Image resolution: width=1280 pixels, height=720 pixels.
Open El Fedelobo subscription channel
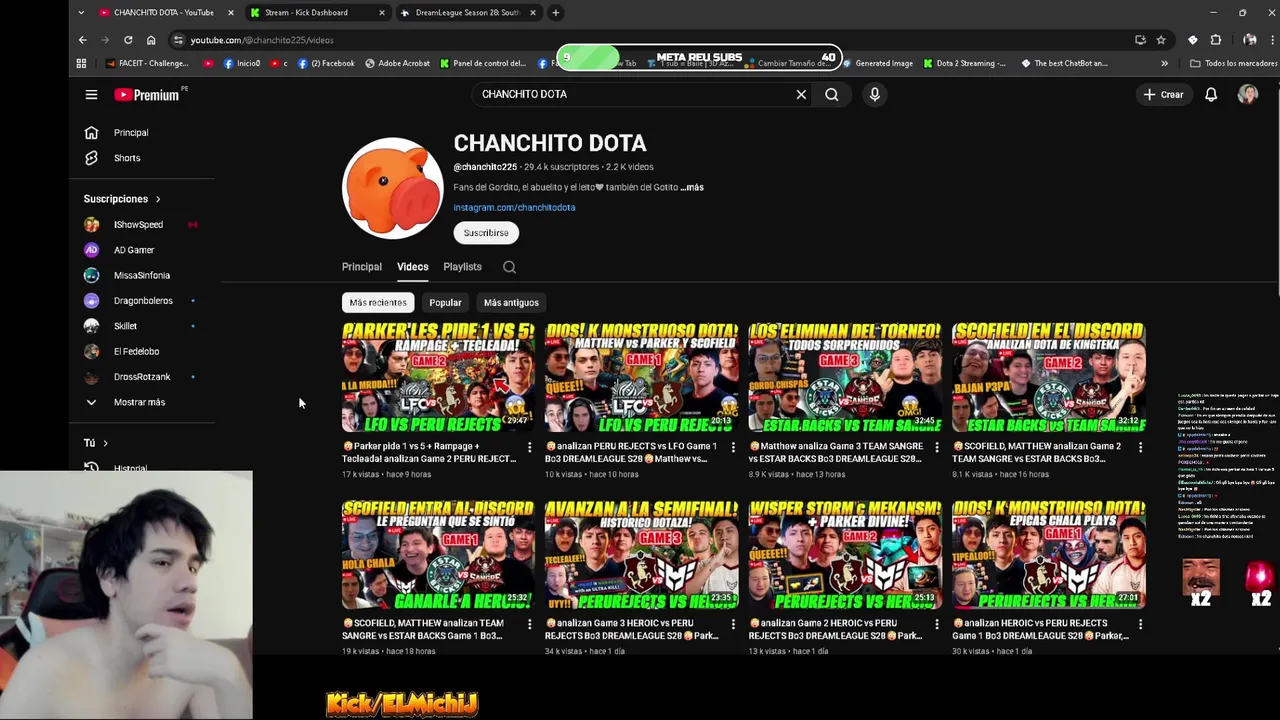click(x=136, y=351)
